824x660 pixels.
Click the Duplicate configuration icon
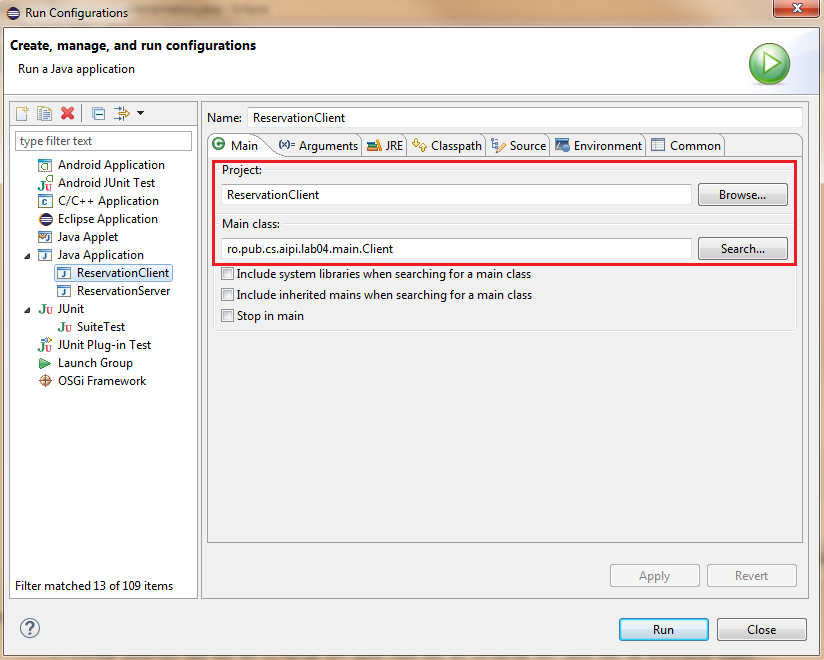(x=45, y=113)
